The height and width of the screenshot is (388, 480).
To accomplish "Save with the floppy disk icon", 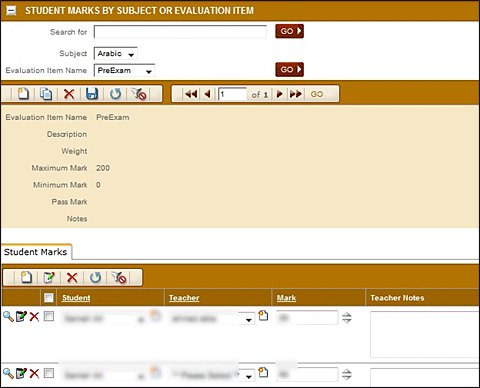I will pos(92,94).
